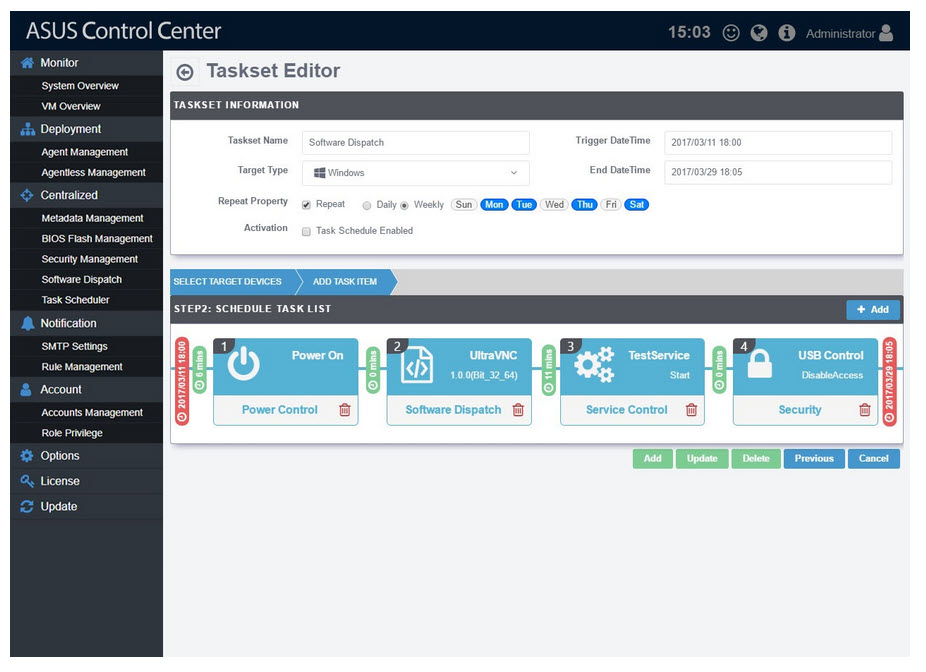Click the globe icon in header

pos(759,32)
